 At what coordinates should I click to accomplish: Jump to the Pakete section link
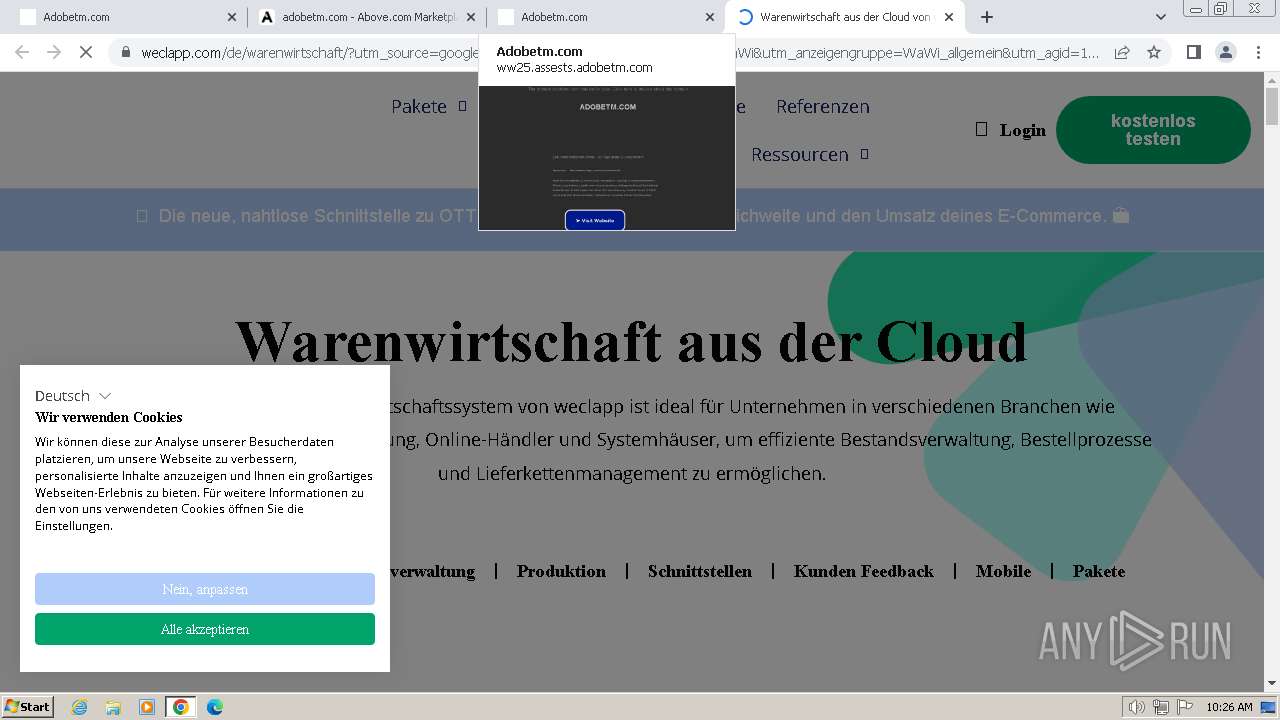coord(1099,571)
